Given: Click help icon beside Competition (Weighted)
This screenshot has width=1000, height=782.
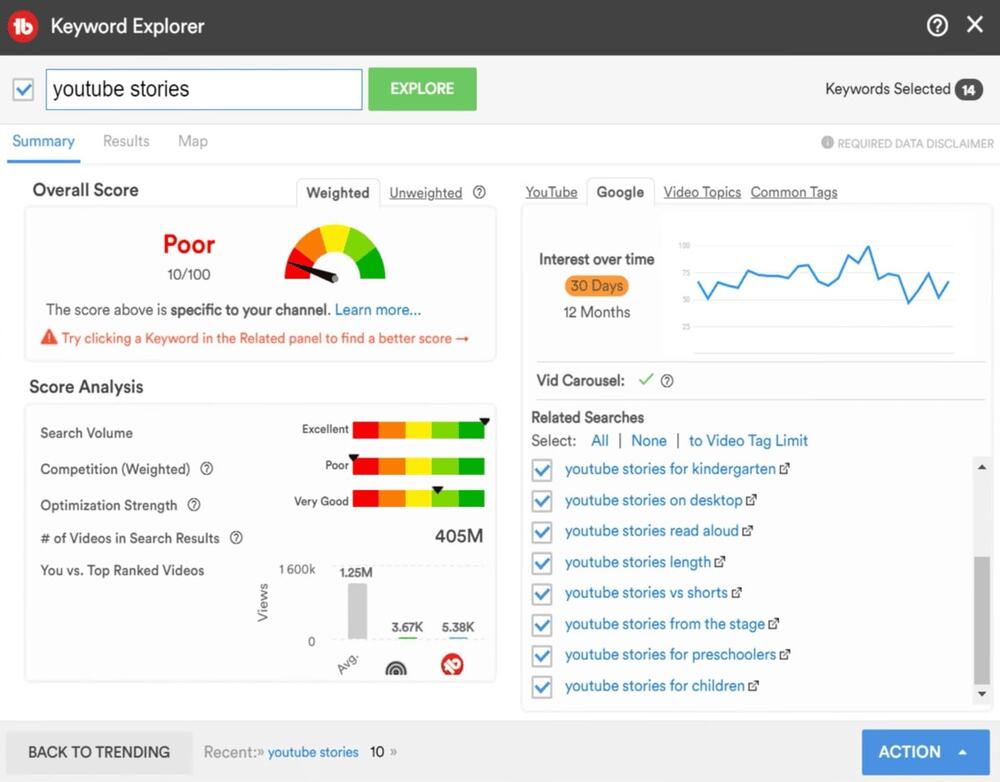Looking at the screenshot, I should click(207, 469).
